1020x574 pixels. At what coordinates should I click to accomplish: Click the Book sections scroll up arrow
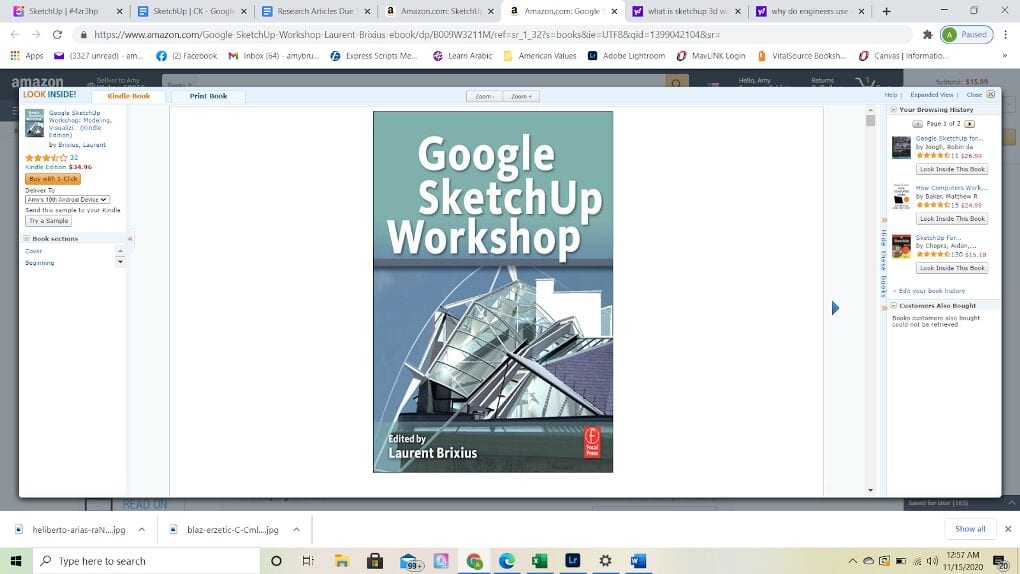coord(120,251)
